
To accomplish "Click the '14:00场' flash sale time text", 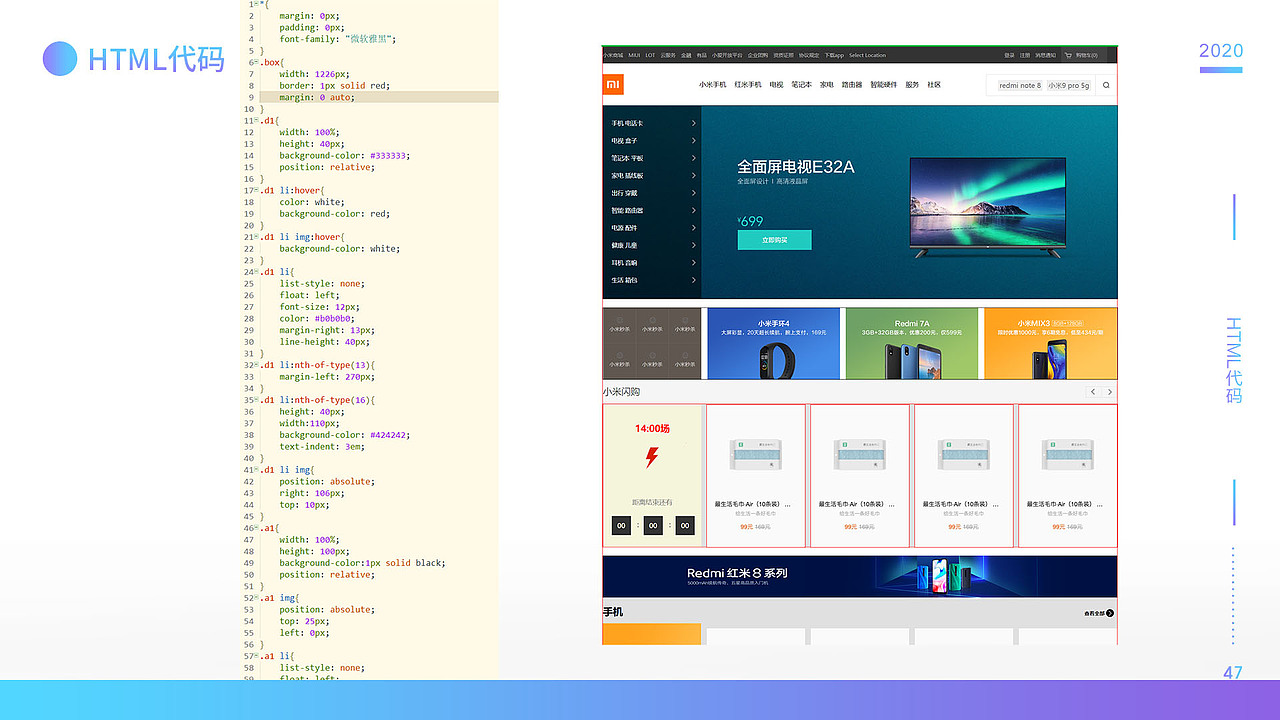I will pyautogui.click(x=652, y=428).
